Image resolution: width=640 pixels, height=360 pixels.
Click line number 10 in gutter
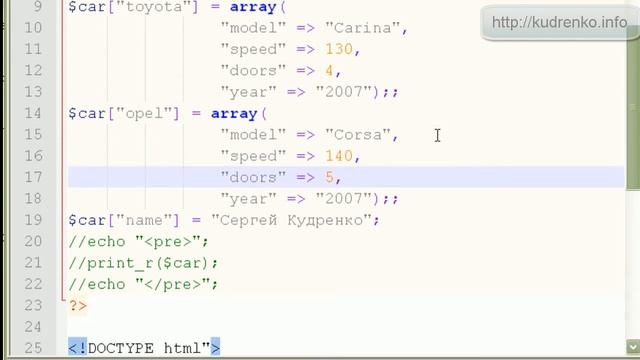pyautogui.click(x=33, y=28)
